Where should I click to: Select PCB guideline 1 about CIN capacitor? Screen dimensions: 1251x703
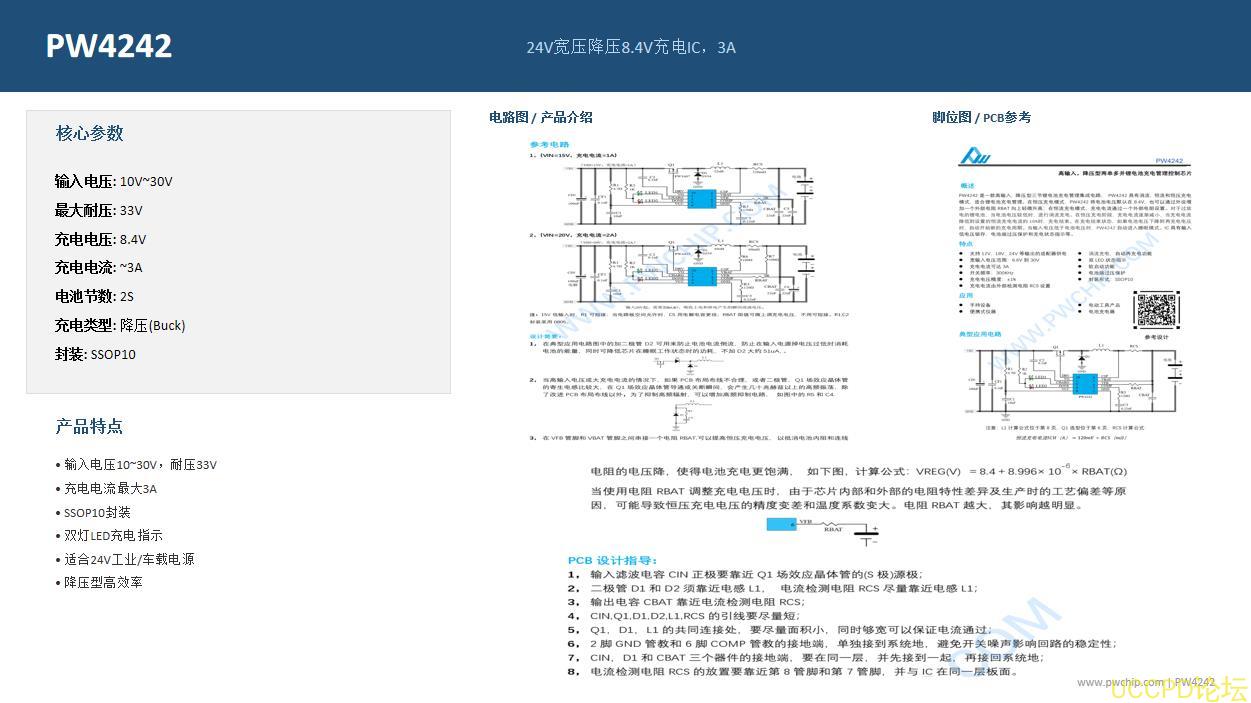tap(745, 574)
